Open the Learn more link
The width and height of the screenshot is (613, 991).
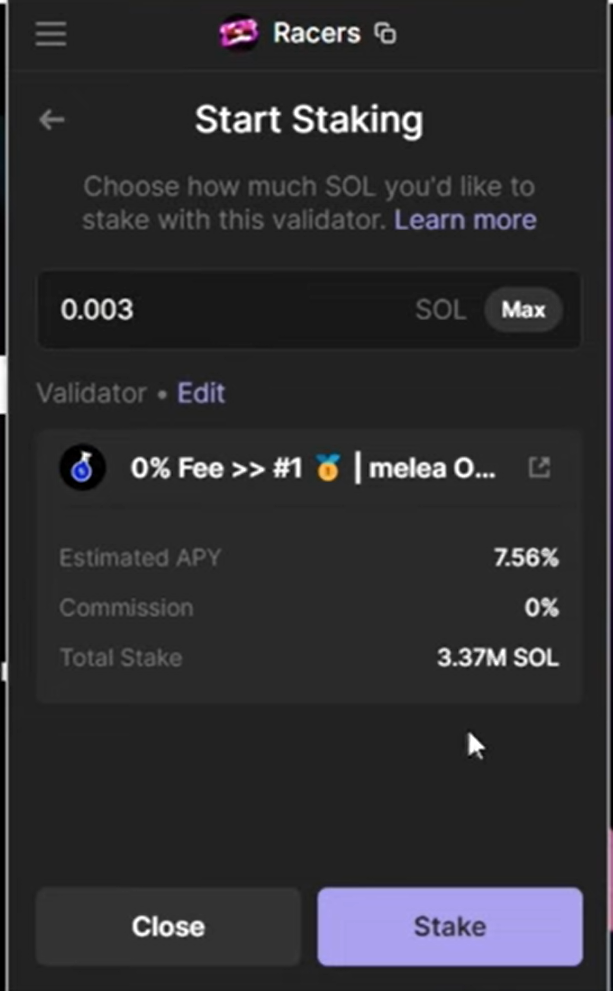click(x=465, y=220)
